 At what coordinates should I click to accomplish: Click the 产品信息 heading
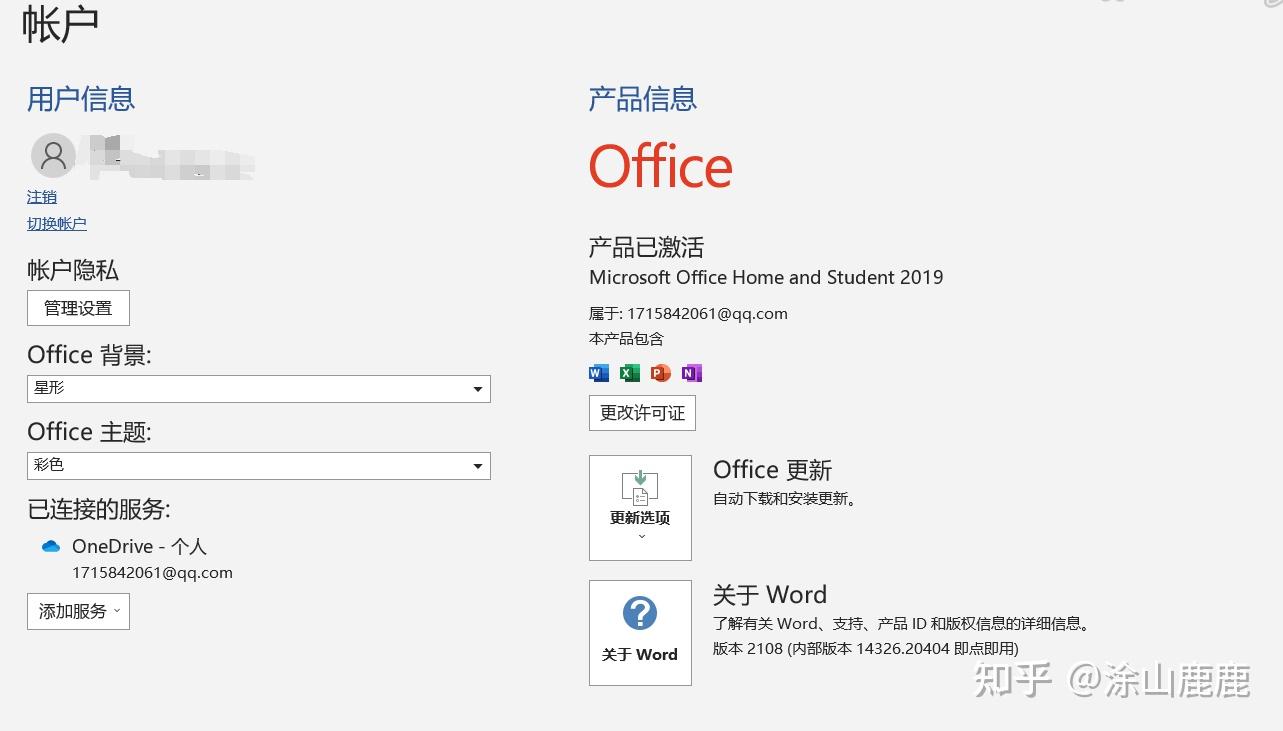[643, 99]
